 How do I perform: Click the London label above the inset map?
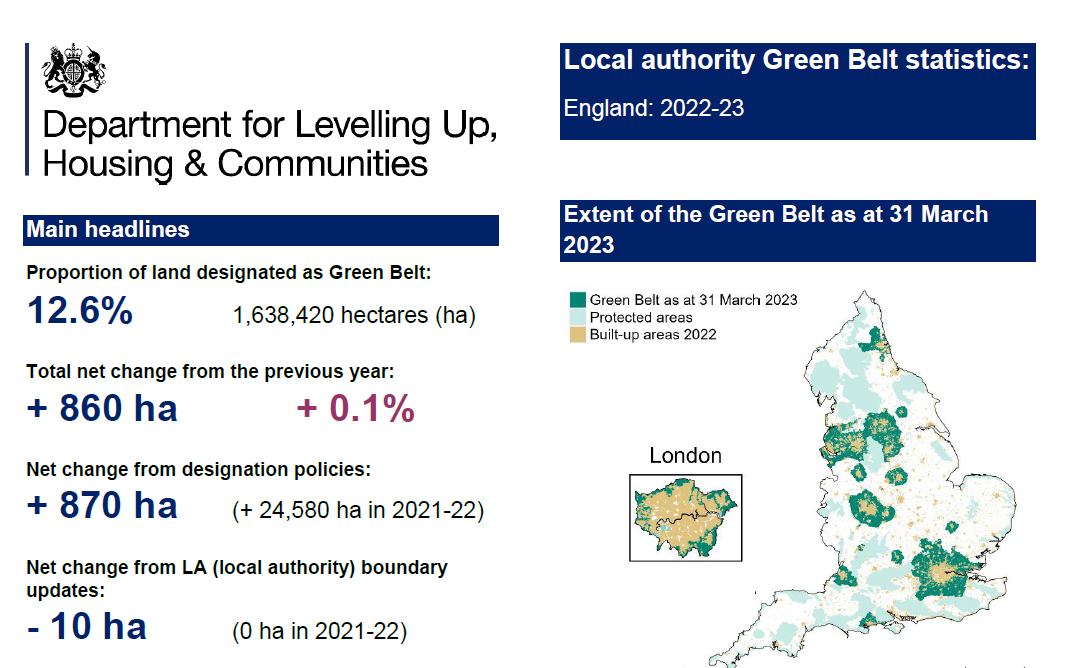pos(686,456)
